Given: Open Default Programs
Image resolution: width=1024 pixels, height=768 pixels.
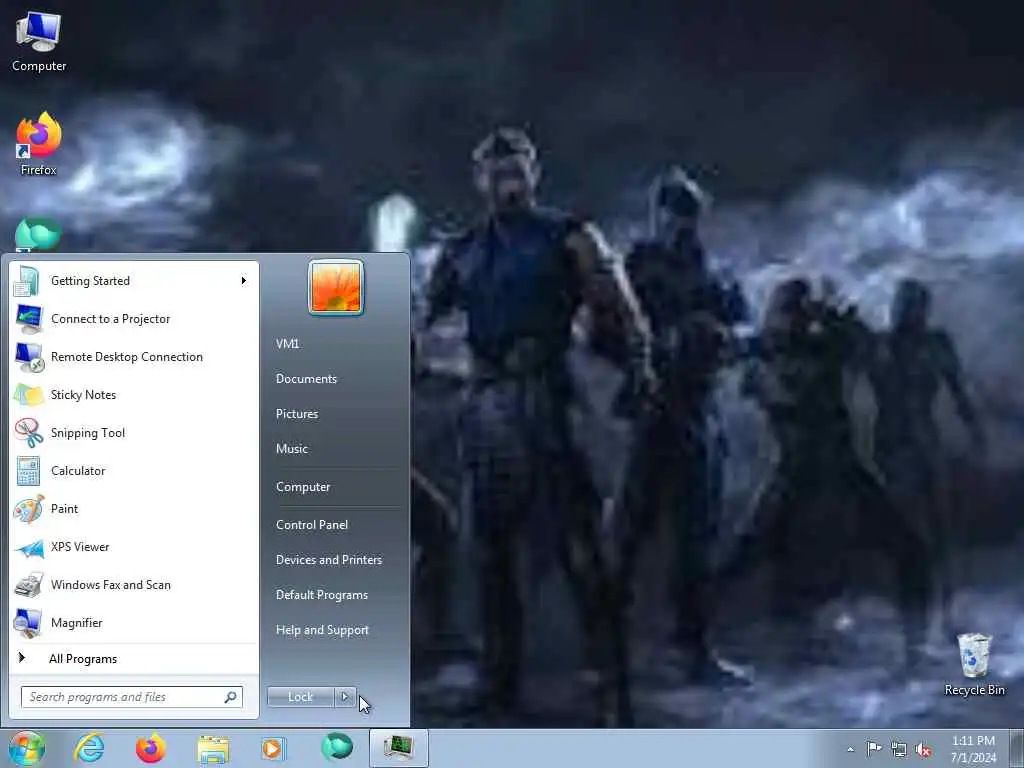Looking at the screenshot, I should pos(322,595).
